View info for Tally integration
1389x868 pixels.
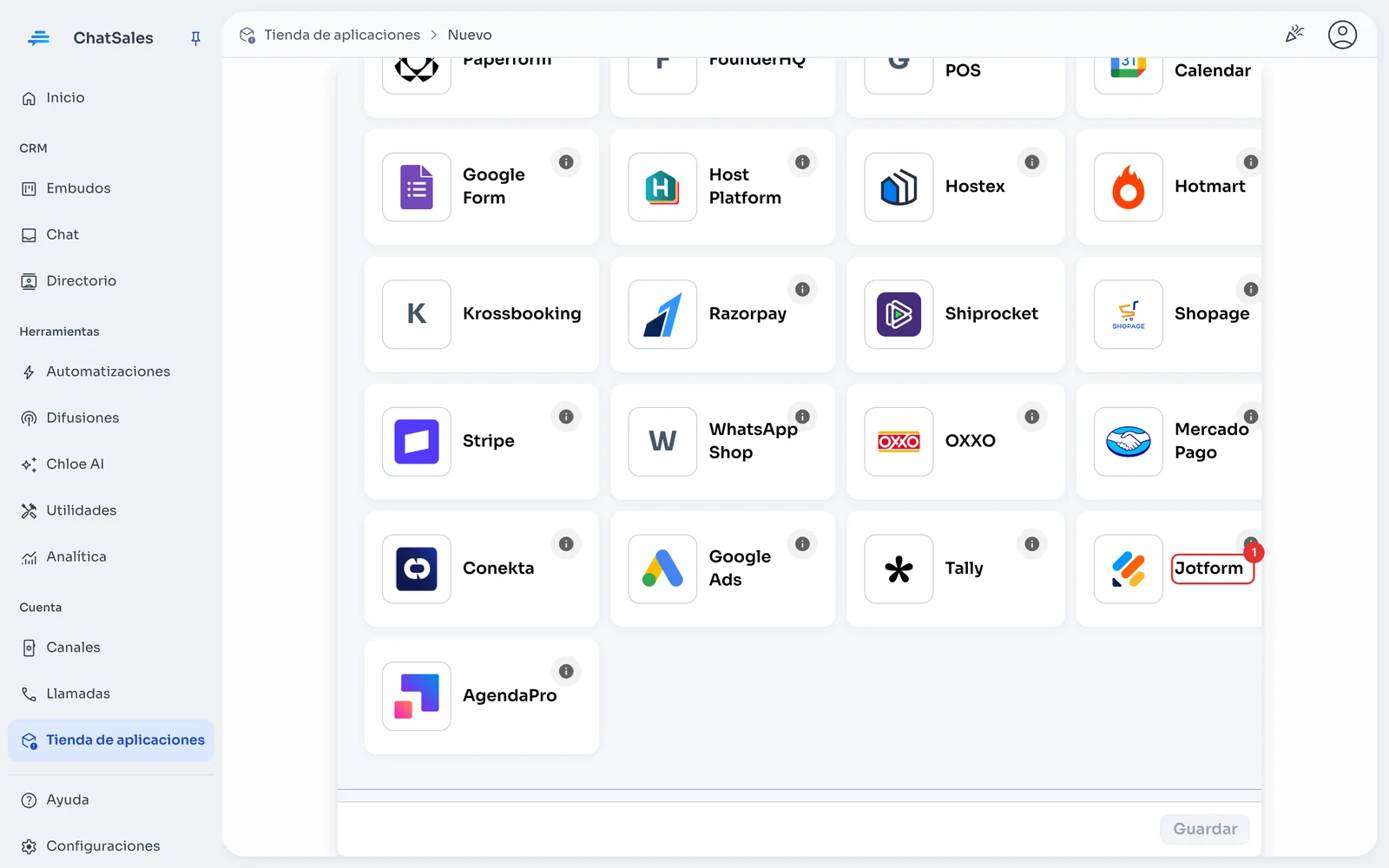click(1031, 544)
